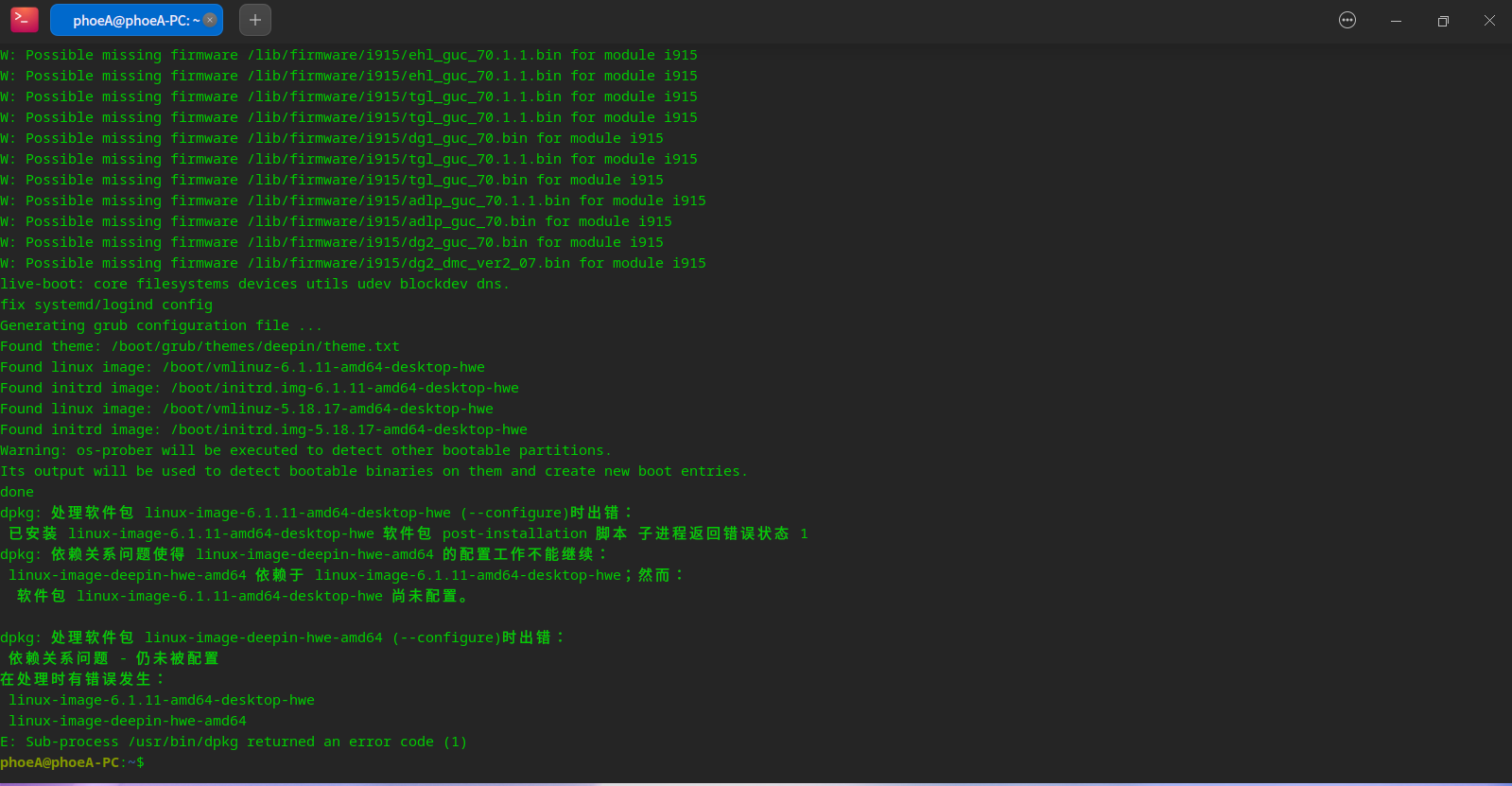This screenshot has width=1512, height=786.
Task: Click the adlp_guc_70.1.1.bin missing firmware line
Action: coord(354,201)
